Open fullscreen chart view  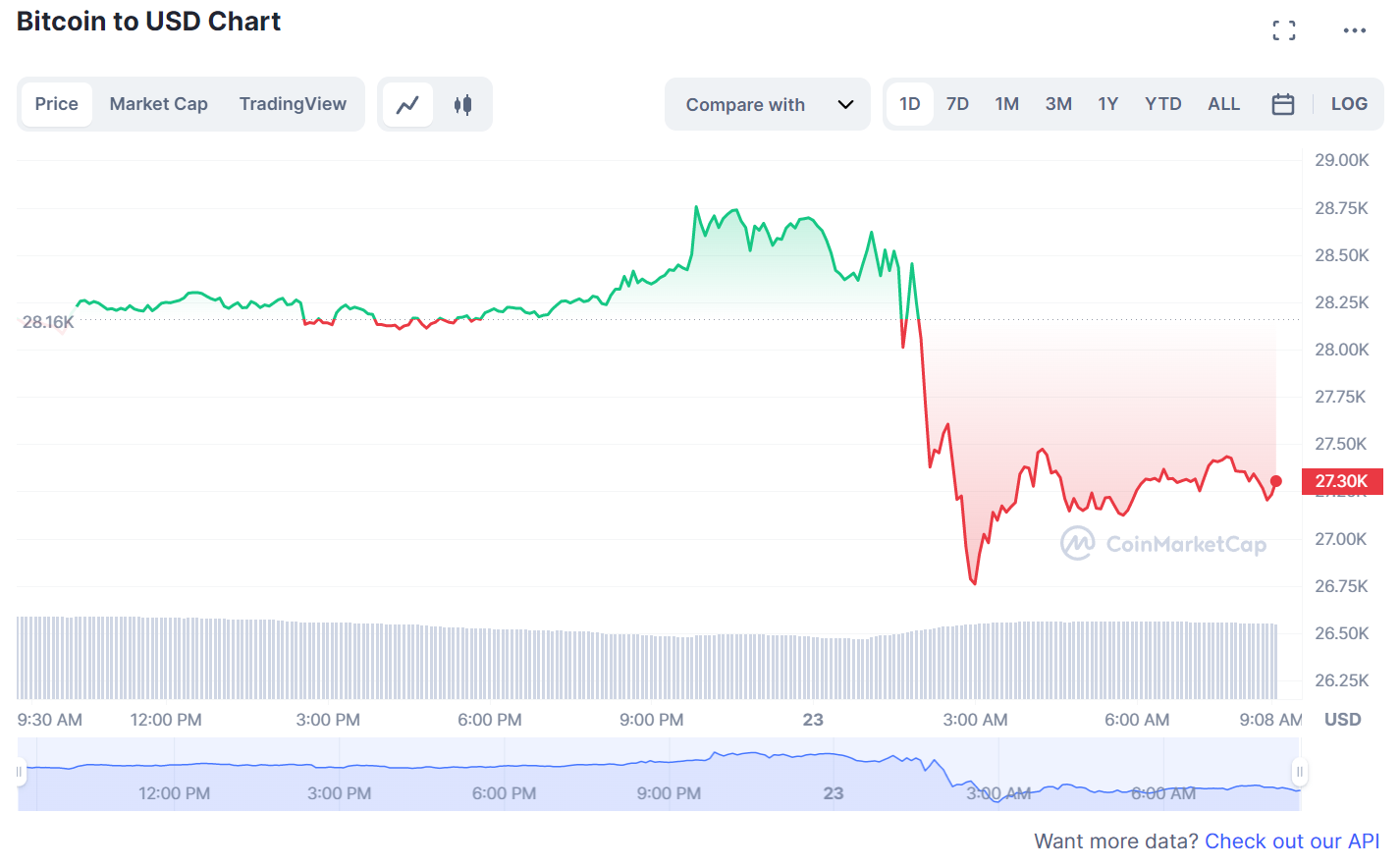[x=1283, y=30]
